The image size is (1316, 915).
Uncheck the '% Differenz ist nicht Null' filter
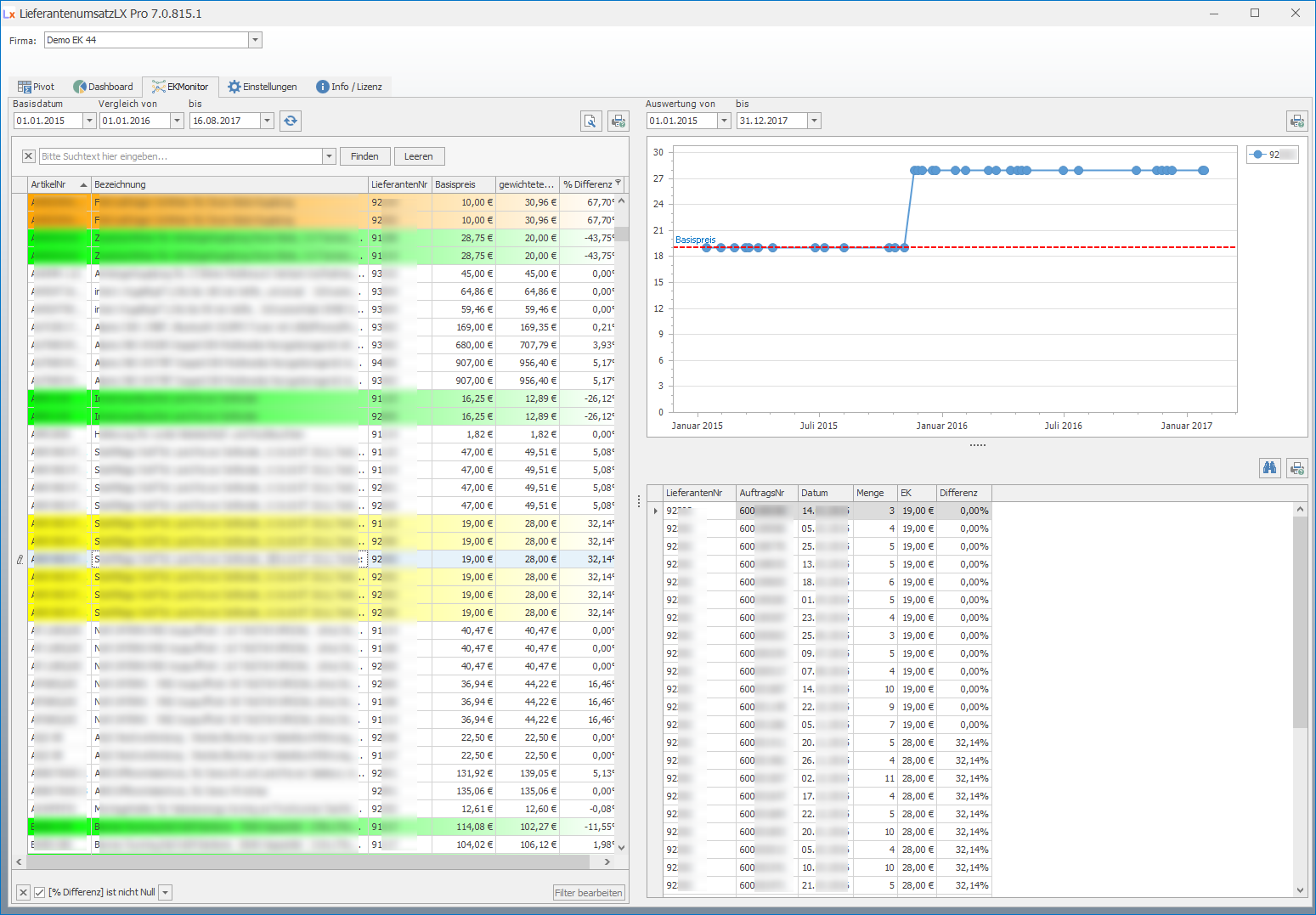tap(39, 892)
